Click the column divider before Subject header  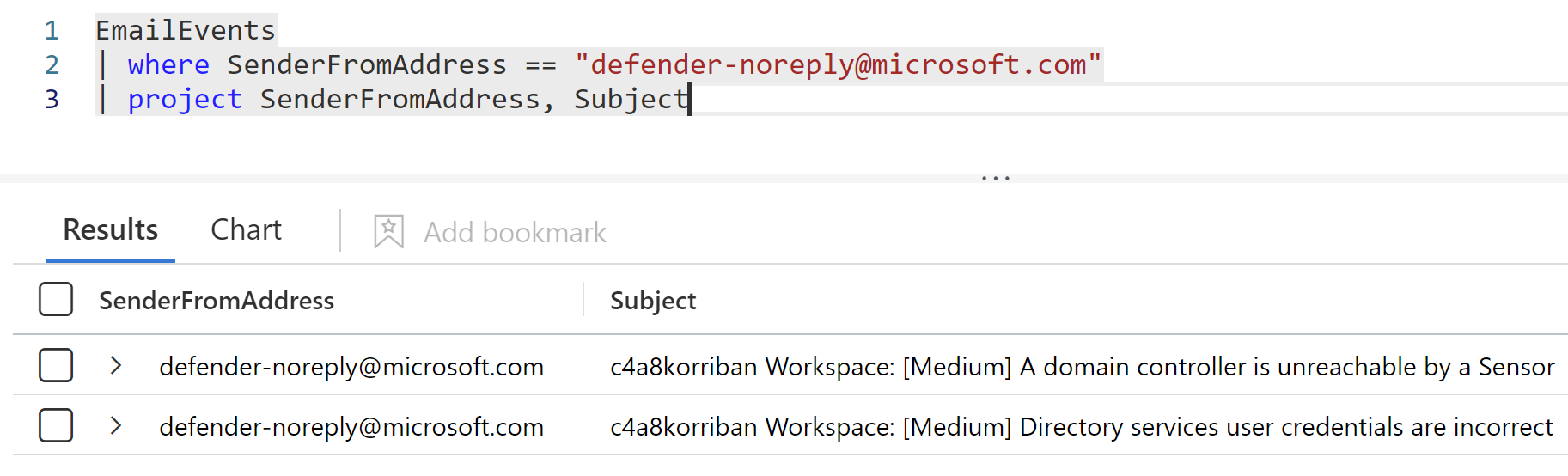tap(583, 300)
